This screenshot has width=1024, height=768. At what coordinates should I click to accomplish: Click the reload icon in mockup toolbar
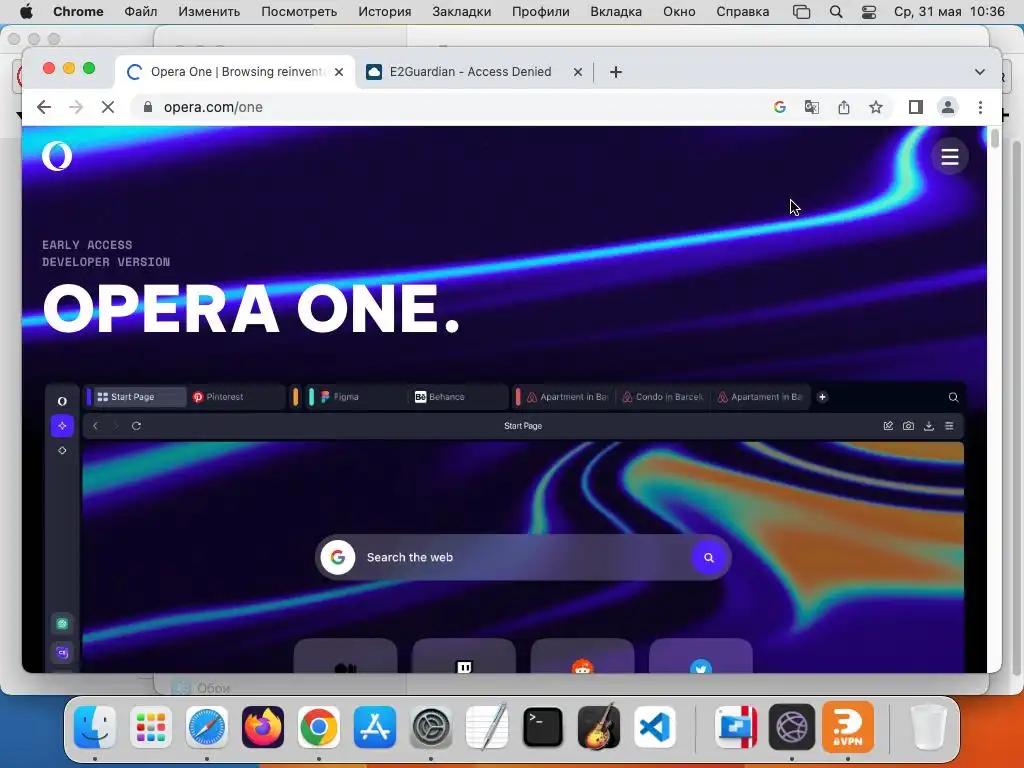pos(136,426)
